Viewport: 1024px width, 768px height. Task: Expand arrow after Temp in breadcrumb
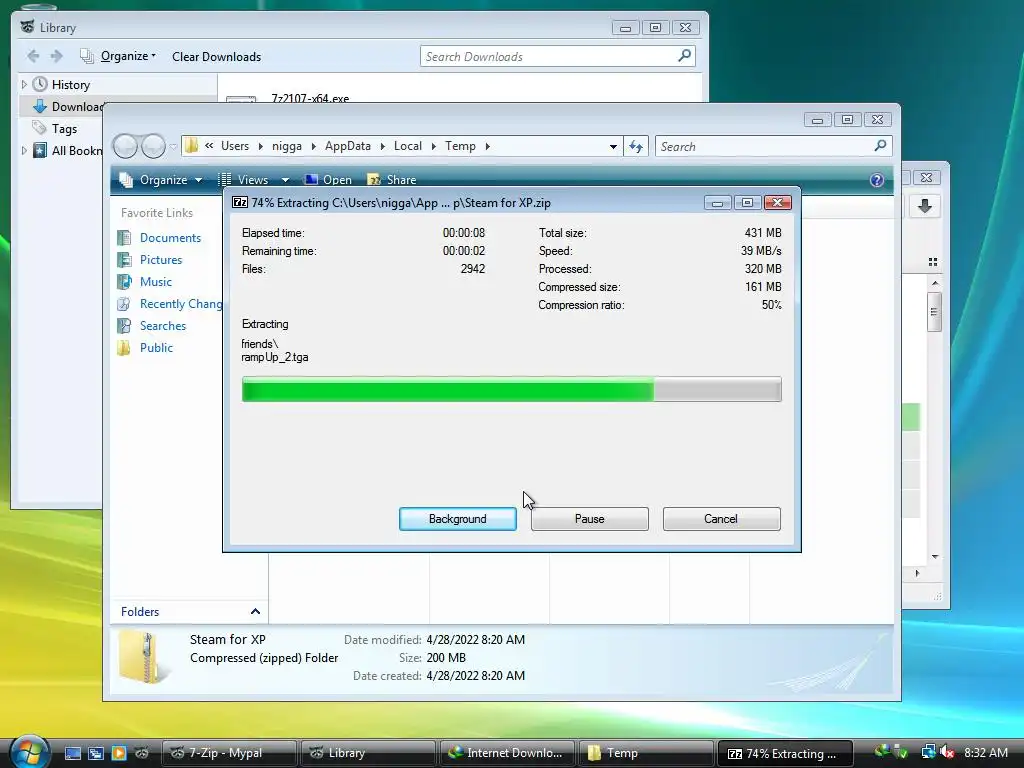(x=487, y=146)
